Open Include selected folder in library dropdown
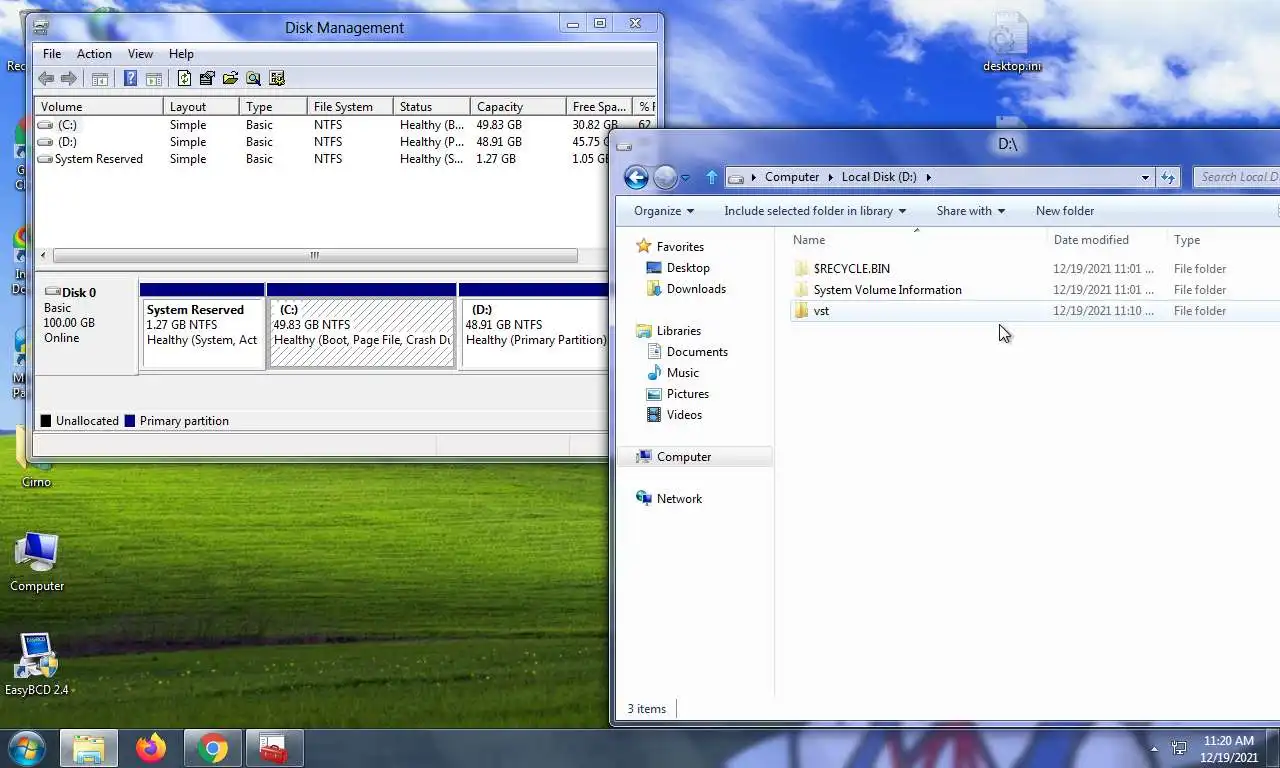This screenshot has width=1280, height=768. pyautogui.click(x=815, y=211)
